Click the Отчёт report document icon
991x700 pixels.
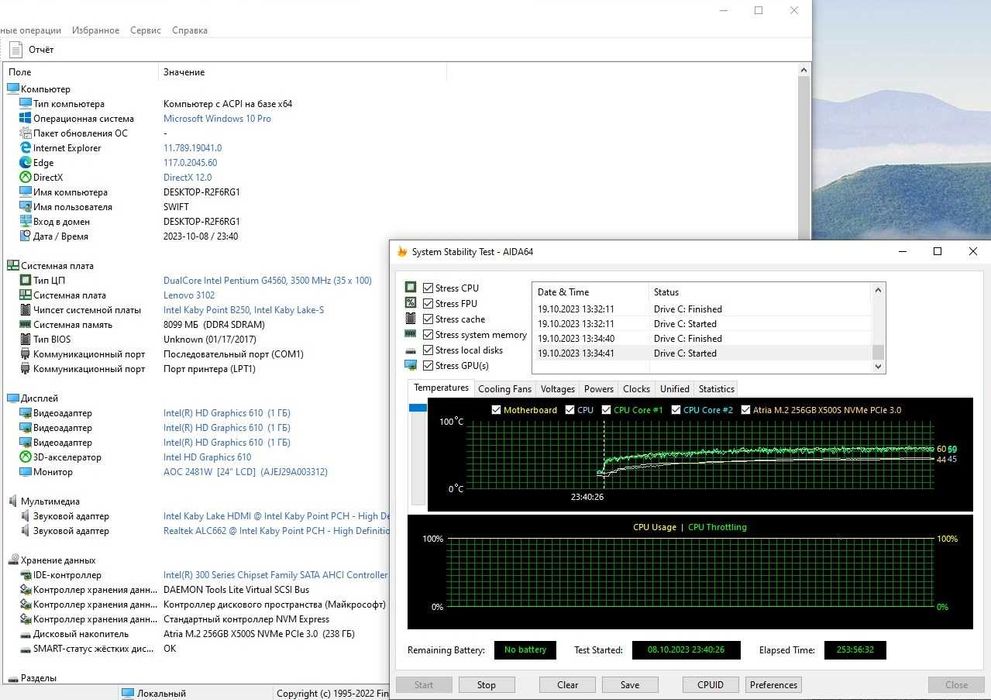[16, 49]
